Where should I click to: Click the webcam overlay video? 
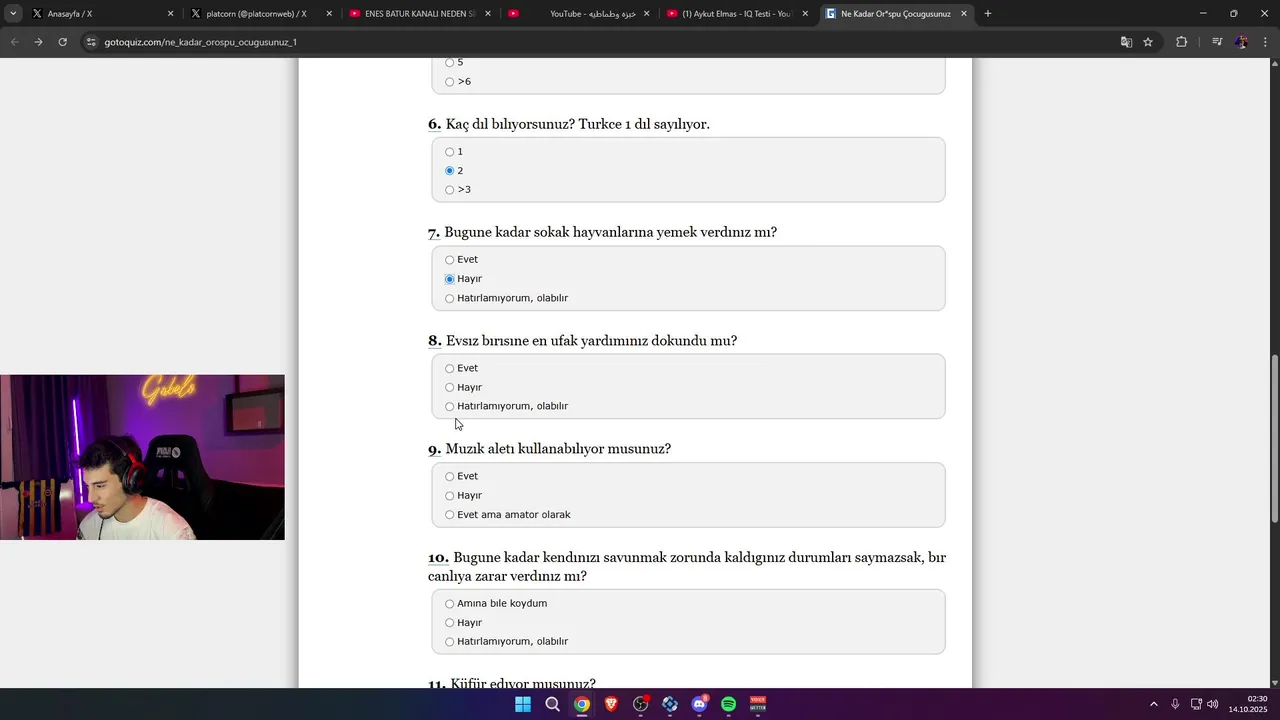tap(142, 457)
